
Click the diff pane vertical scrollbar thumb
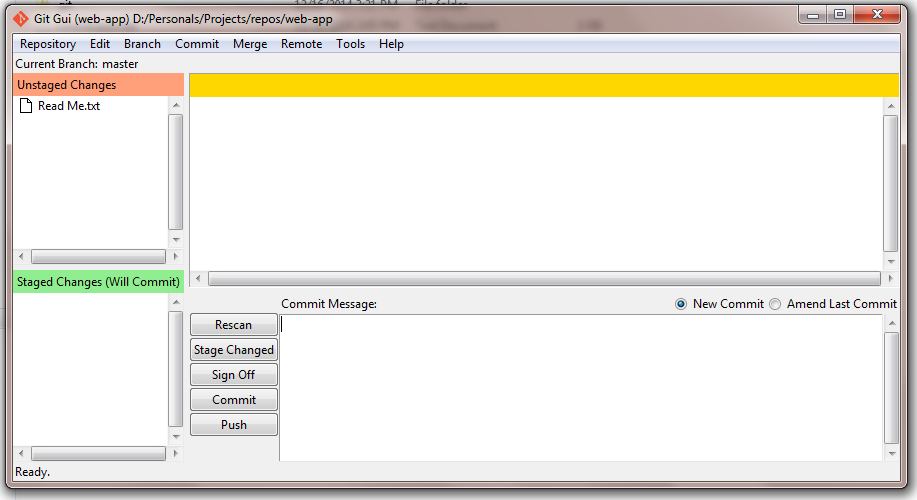tap(891, 183)
